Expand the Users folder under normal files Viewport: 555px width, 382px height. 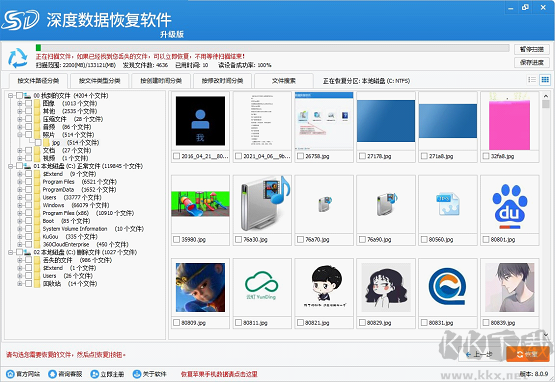tap(20, 197)
